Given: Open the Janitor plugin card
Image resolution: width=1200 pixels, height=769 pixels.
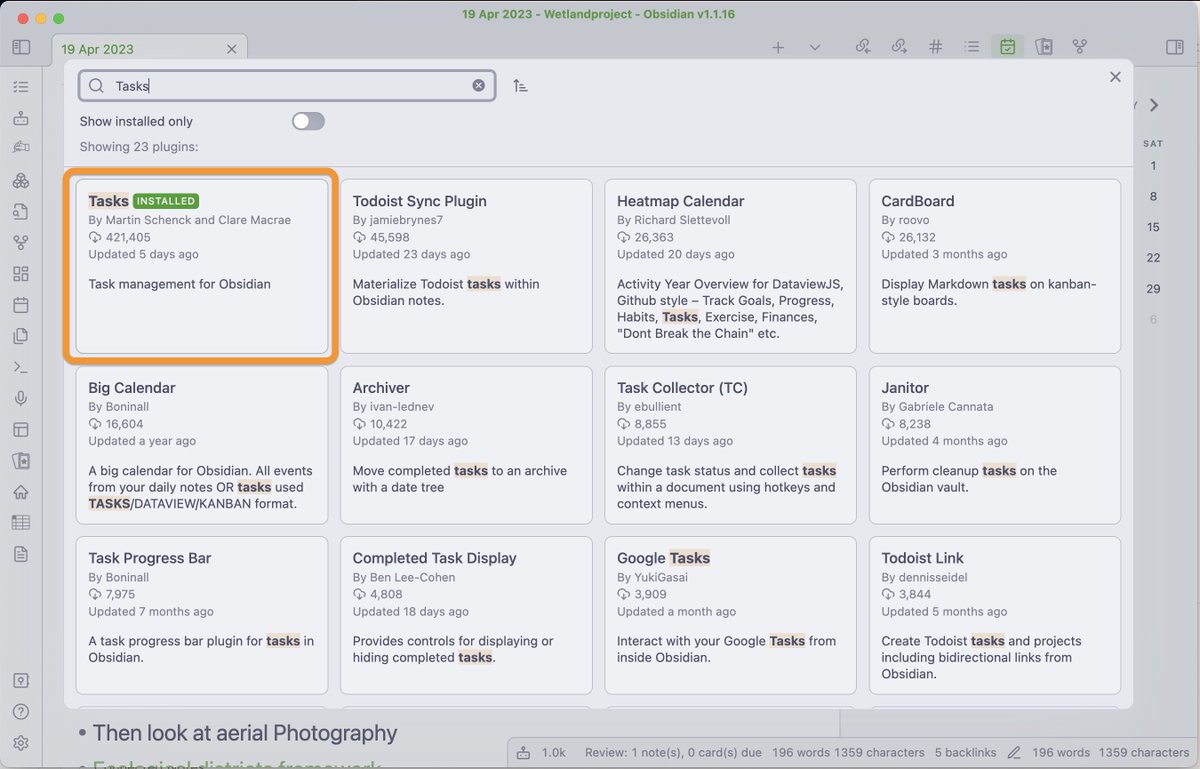Looking at the screenshot, I should click(995, 445).
